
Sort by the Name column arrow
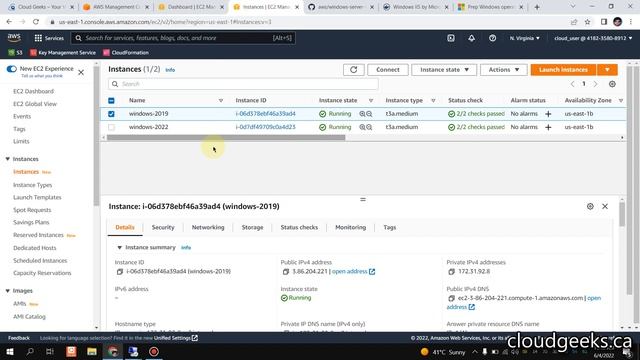tap(221, 100)
